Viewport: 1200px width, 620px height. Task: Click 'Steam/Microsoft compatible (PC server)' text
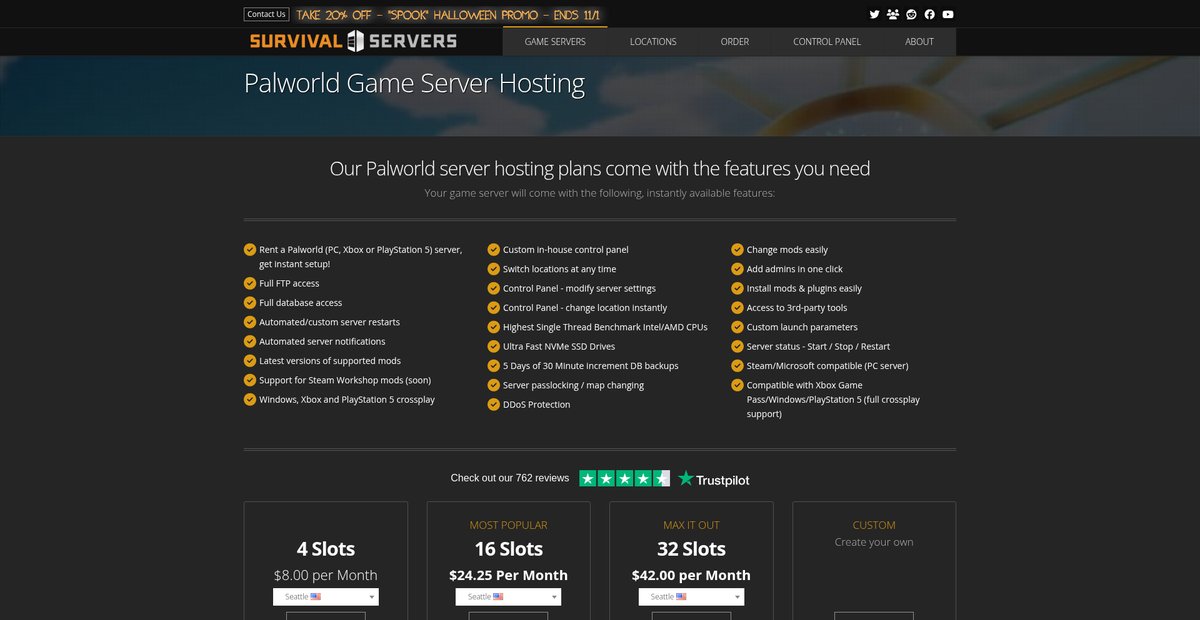click(827, 366)
